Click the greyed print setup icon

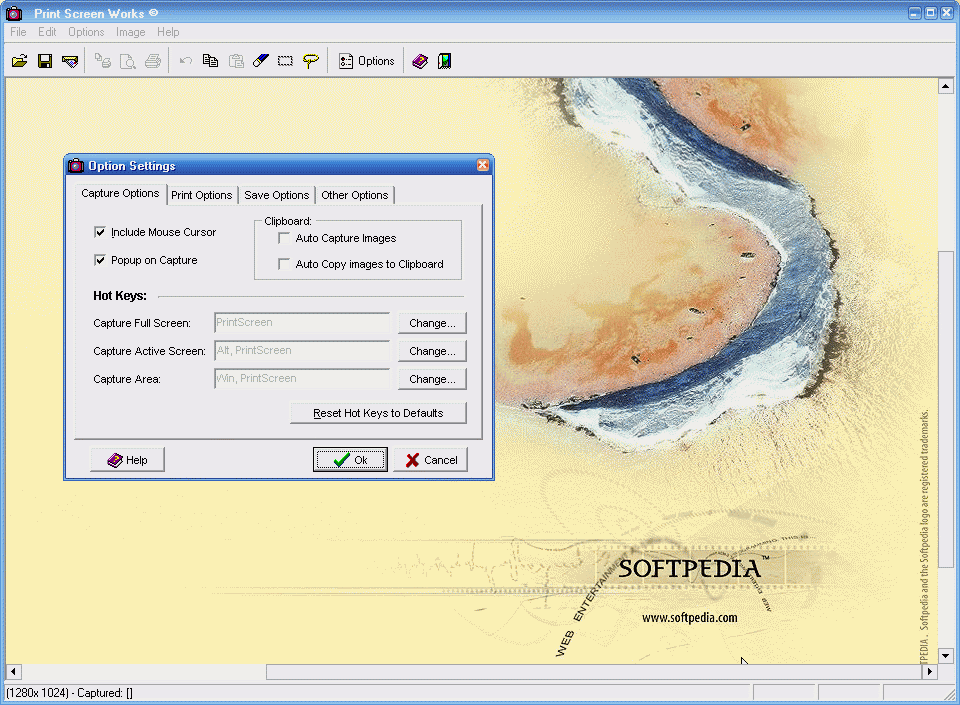[x=103, y=61]
